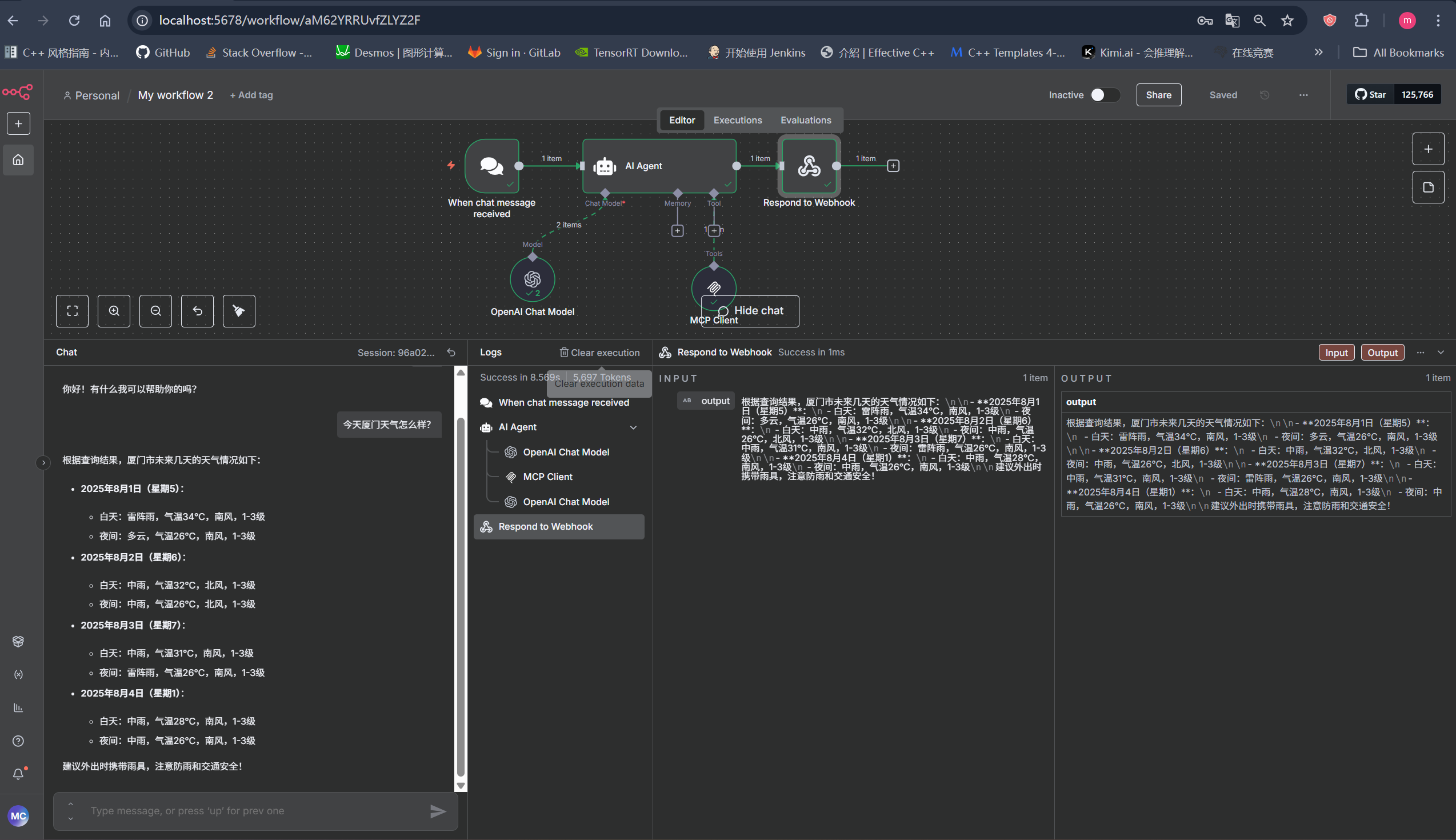The width and height of the screenshot is (1456, 840).
Task: Show more bookmarks chevron in bookmarks bar
Action: [1319, 52]
